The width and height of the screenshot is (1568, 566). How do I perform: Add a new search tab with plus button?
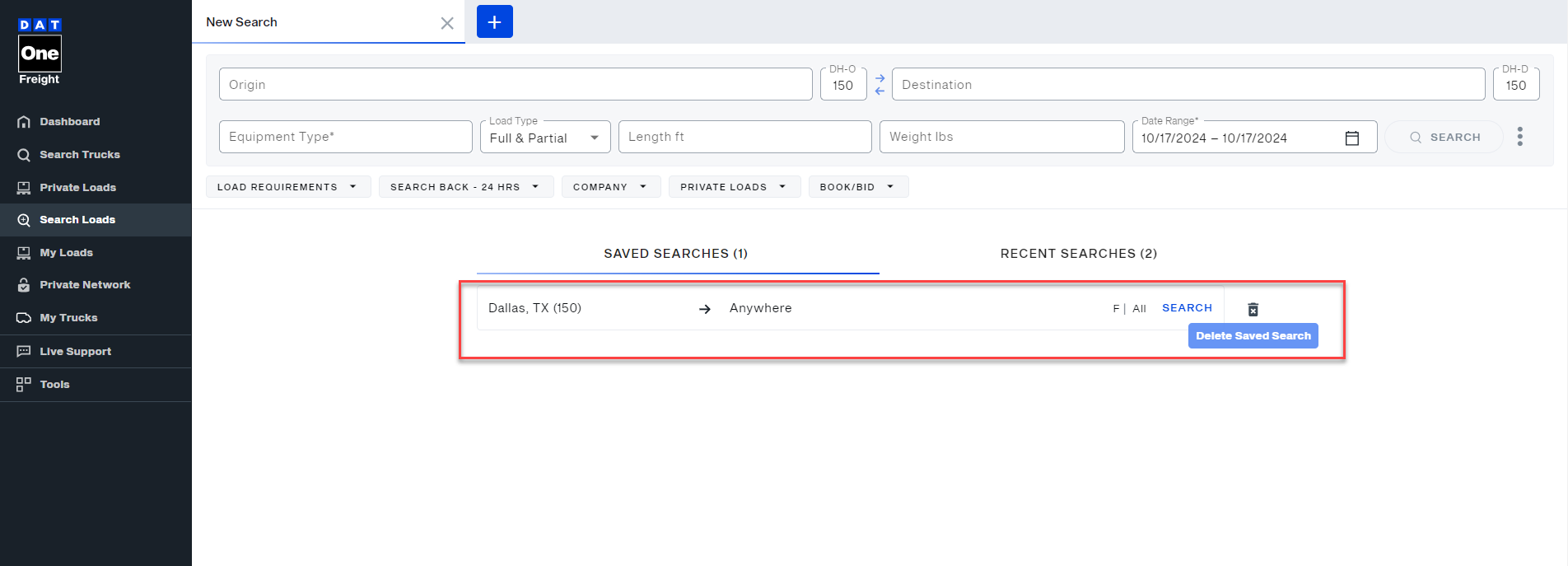(495, 21)
